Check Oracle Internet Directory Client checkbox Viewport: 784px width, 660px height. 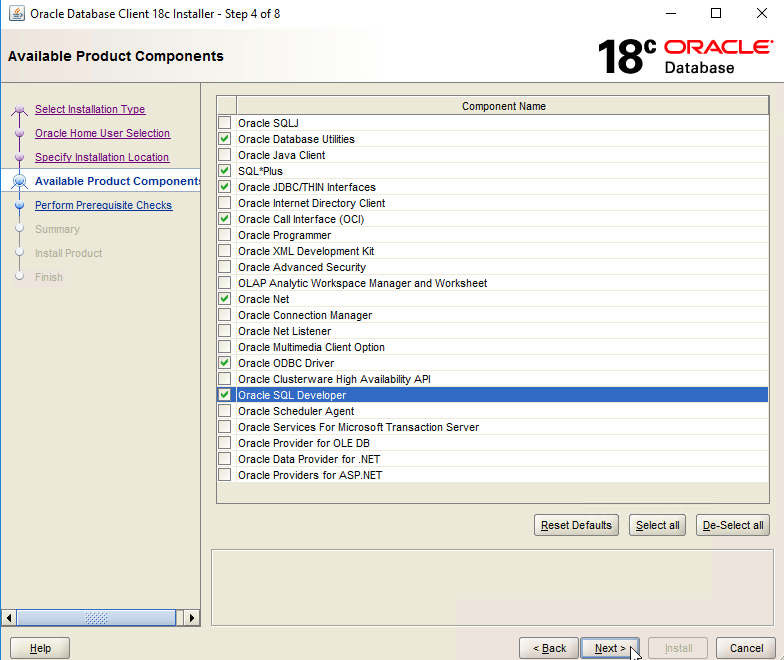coord(224,202)
